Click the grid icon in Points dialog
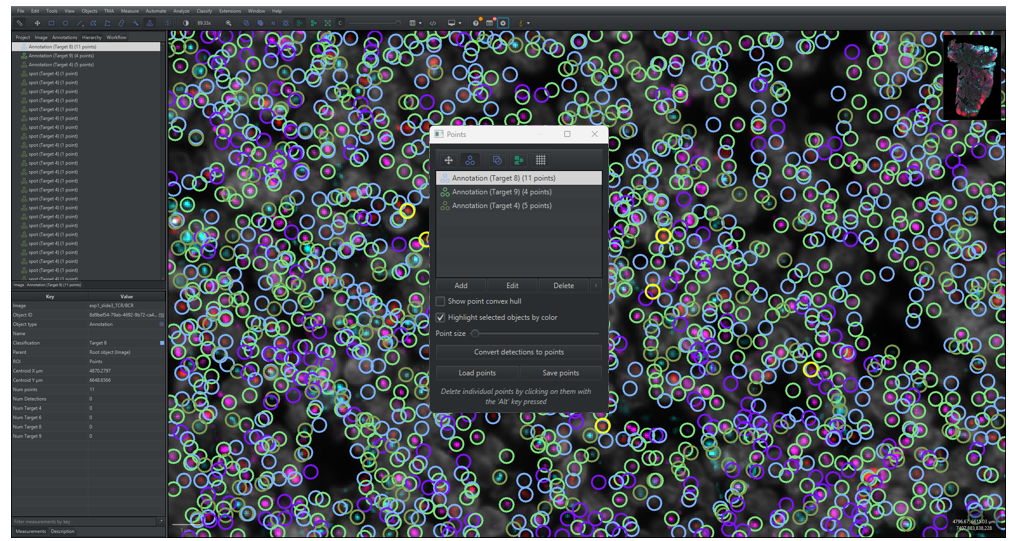 540,160
